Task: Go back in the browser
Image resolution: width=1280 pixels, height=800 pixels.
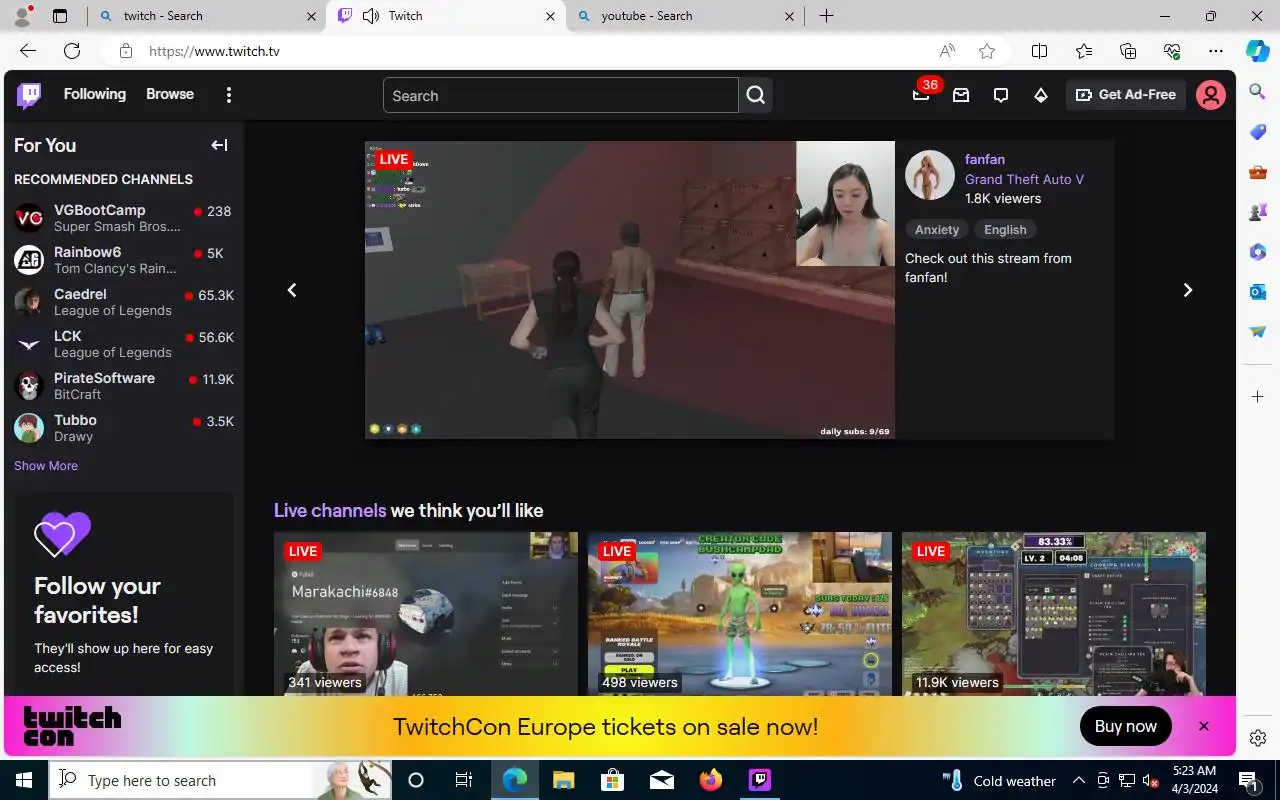Action: [28, 51]
